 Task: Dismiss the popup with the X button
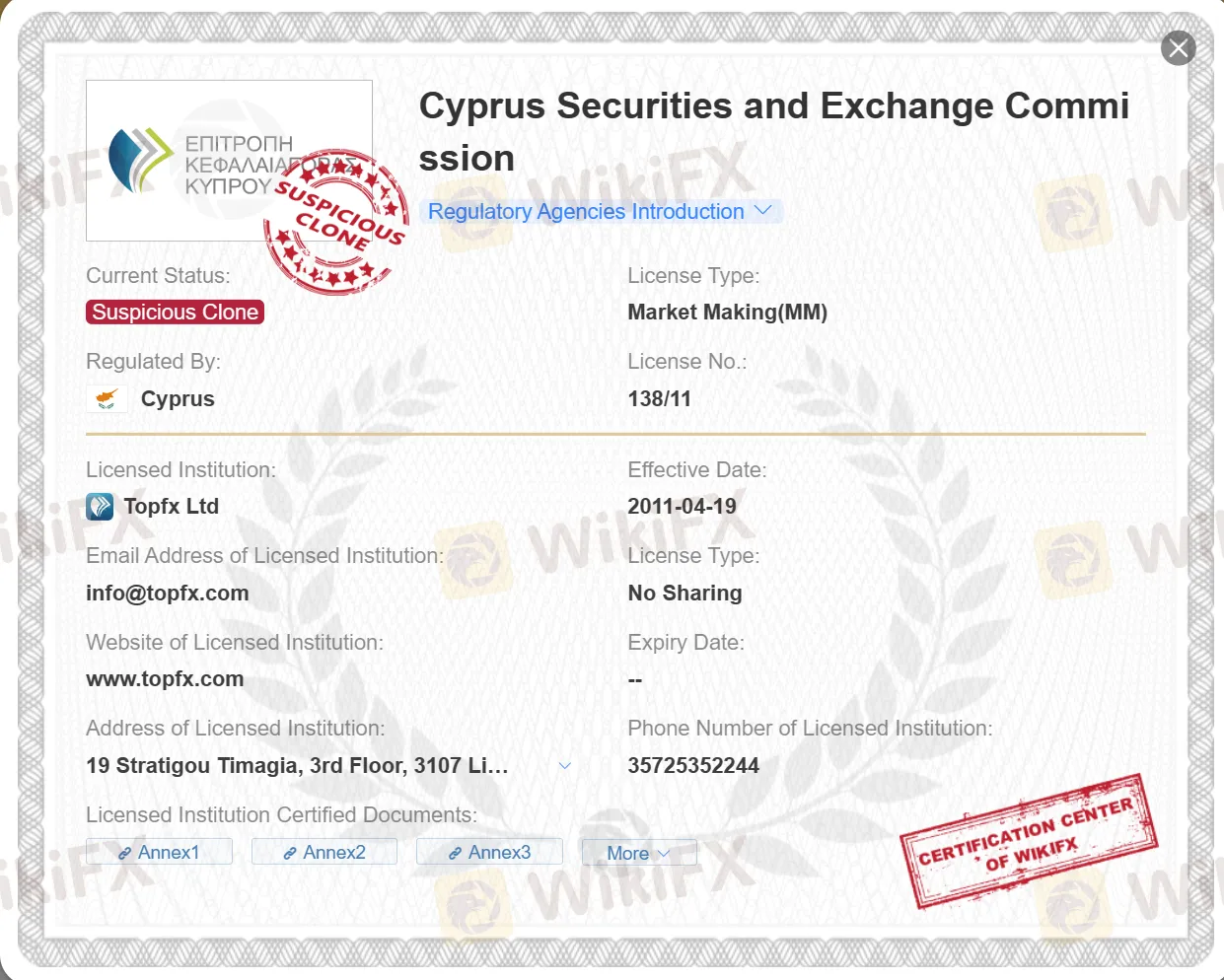1178,47
